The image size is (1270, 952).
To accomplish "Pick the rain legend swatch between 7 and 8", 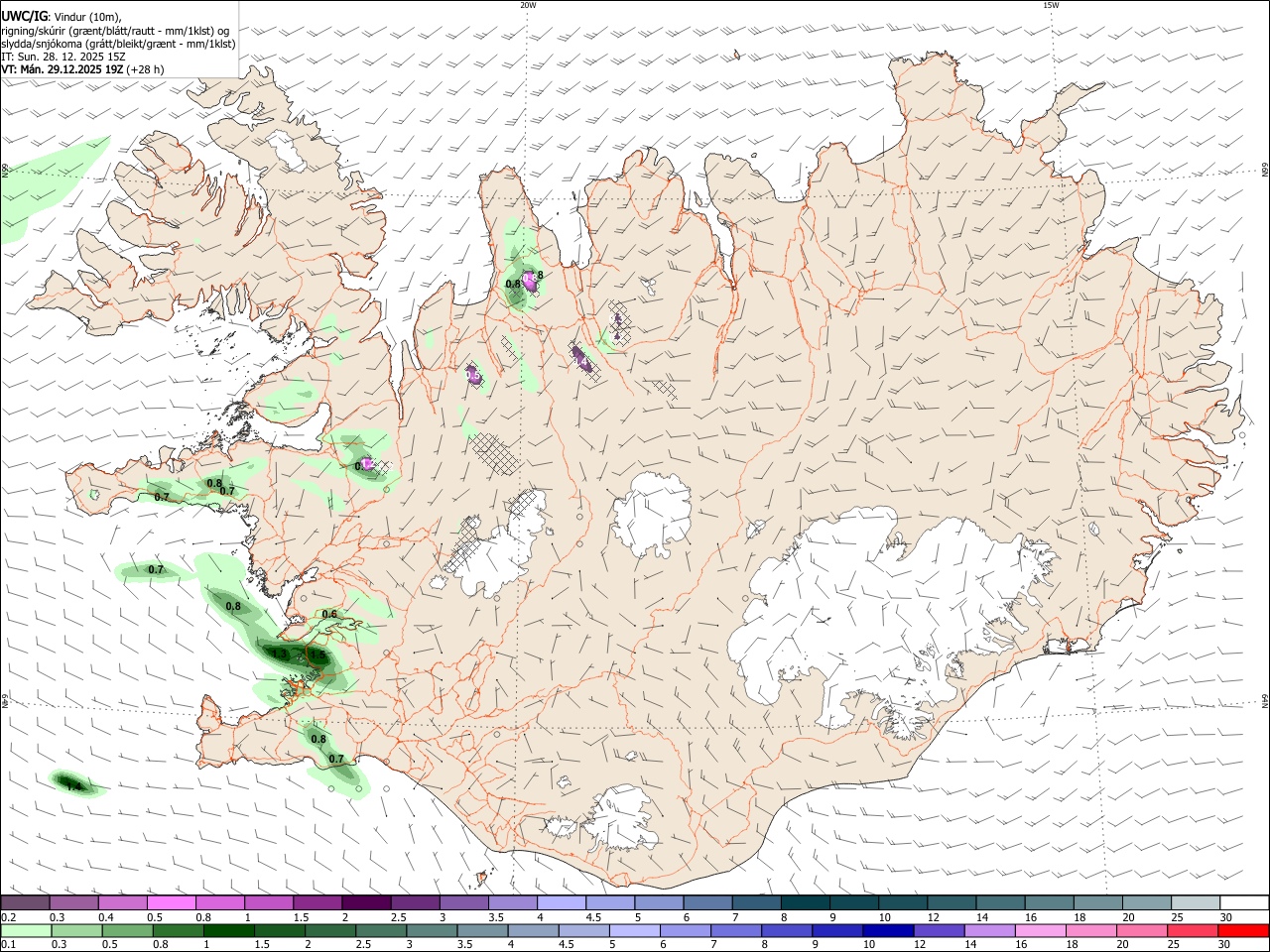I will tap(734, 930).
